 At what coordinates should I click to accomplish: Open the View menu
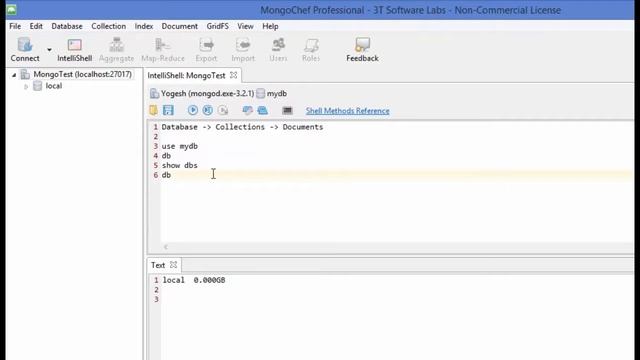[x=245, y=26]
